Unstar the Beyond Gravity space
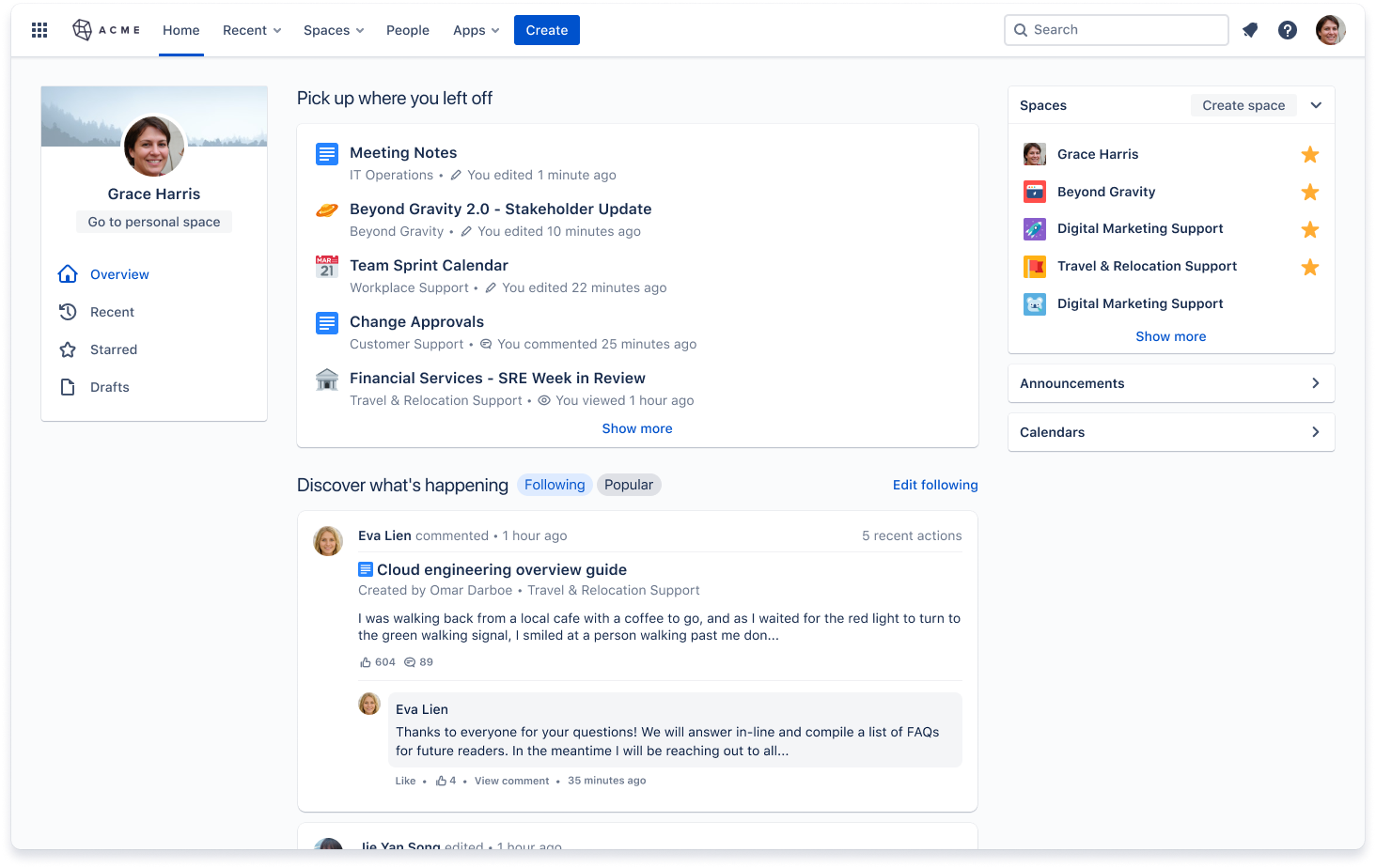The width and height of the screenshot is (1376, 868). 1310,192
